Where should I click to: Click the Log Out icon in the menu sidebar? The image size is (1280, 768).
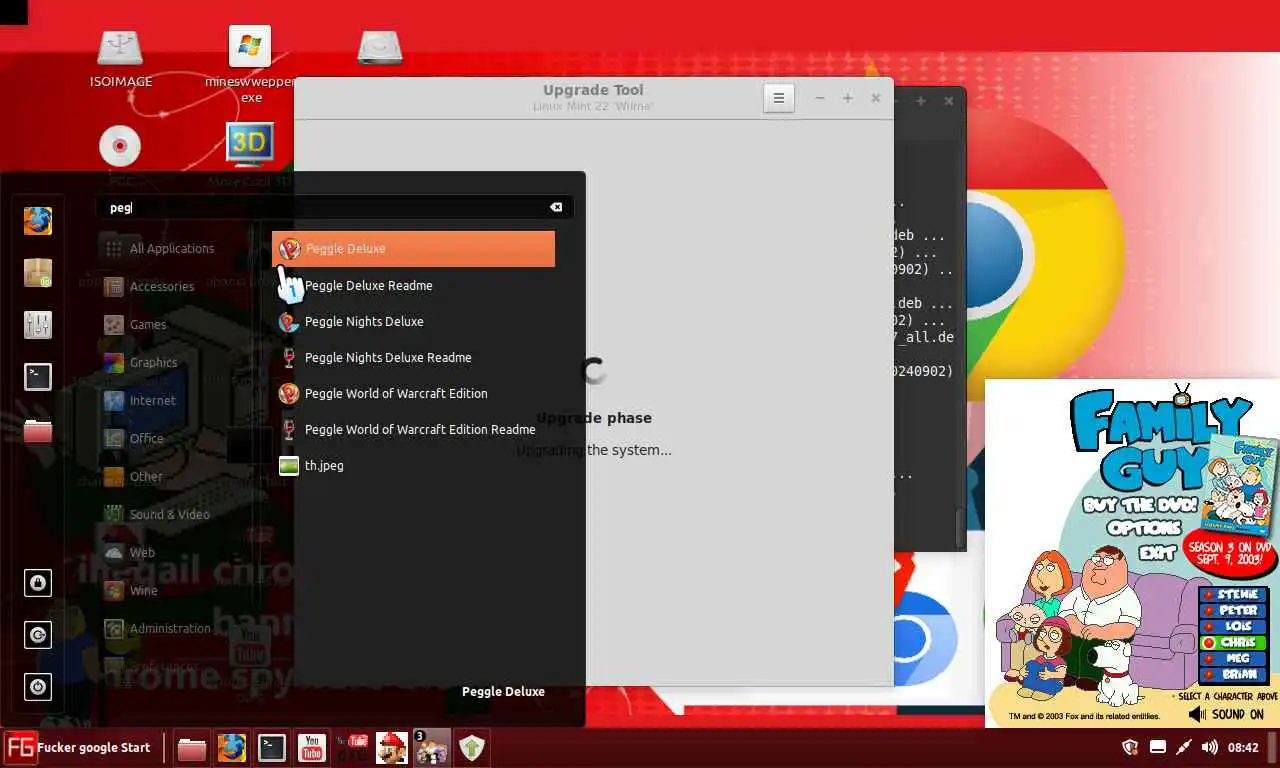(x=38, y=634)
